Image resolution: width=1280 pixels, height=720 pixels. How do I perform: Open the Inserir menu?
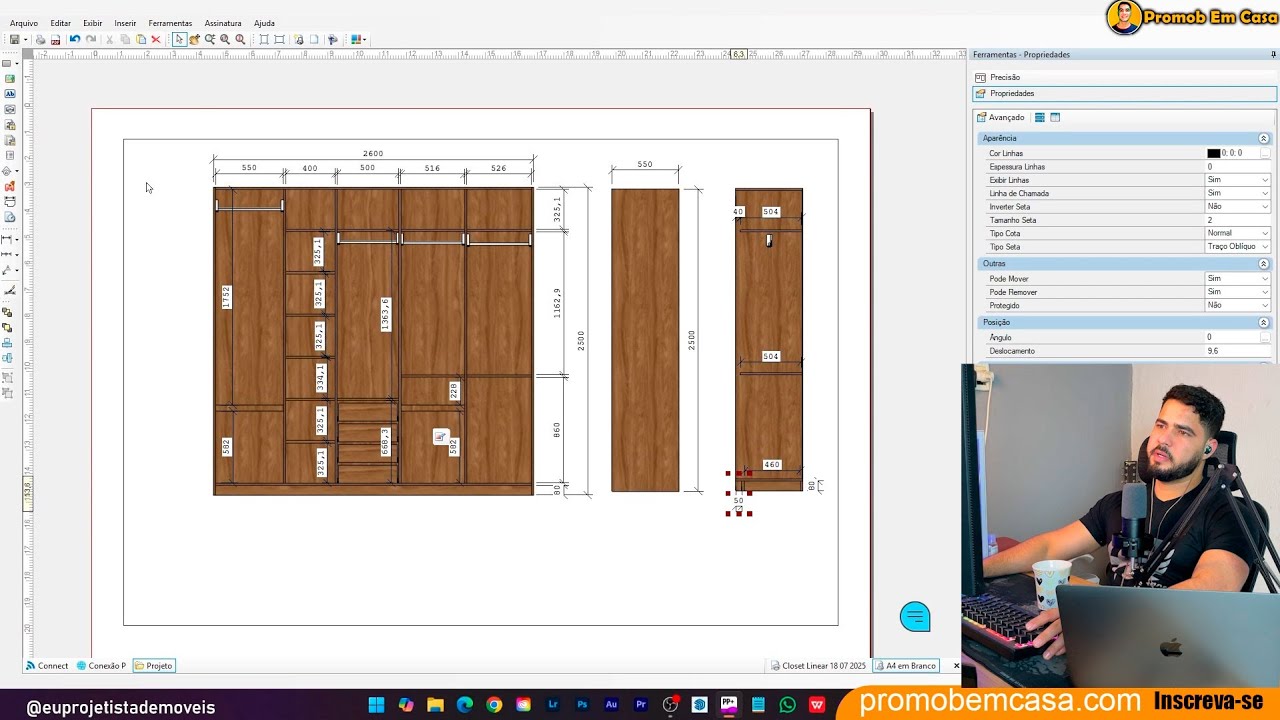[x=125, y=23]
